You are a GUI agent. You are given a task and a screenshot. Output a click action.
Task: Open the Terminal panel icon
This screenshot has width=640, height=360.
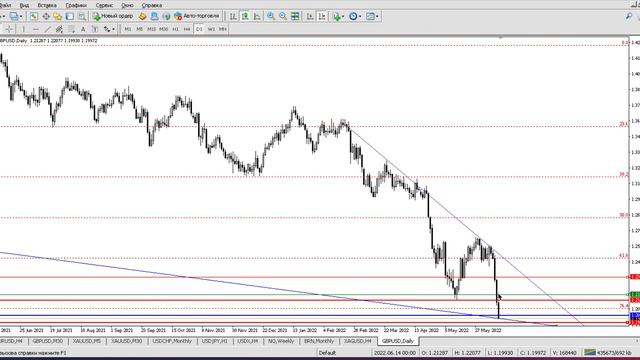70,16
